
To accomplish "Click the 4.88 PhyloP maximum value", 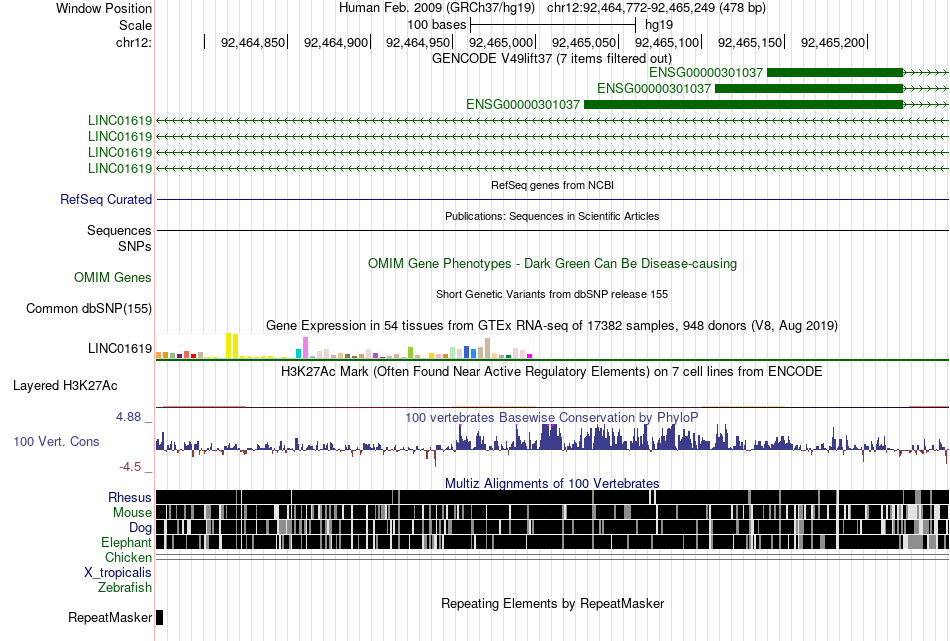I will pyautogui.click(x=128, y=417).
